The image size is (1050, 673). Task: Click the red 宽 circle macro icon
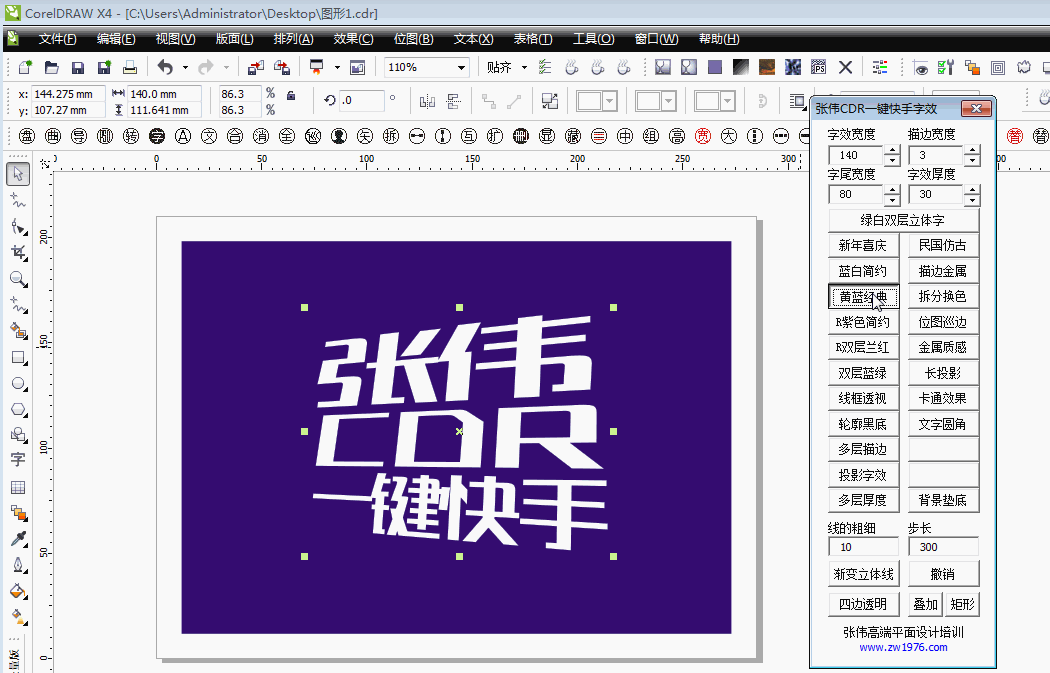702,137
